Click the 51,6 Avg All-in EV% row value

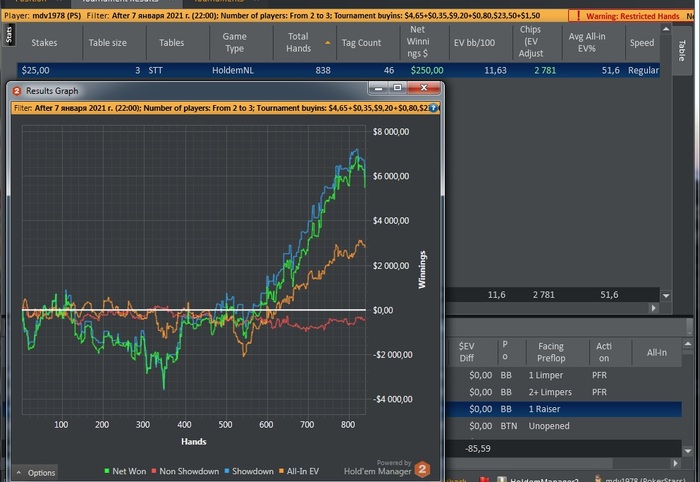click(610, 71)
